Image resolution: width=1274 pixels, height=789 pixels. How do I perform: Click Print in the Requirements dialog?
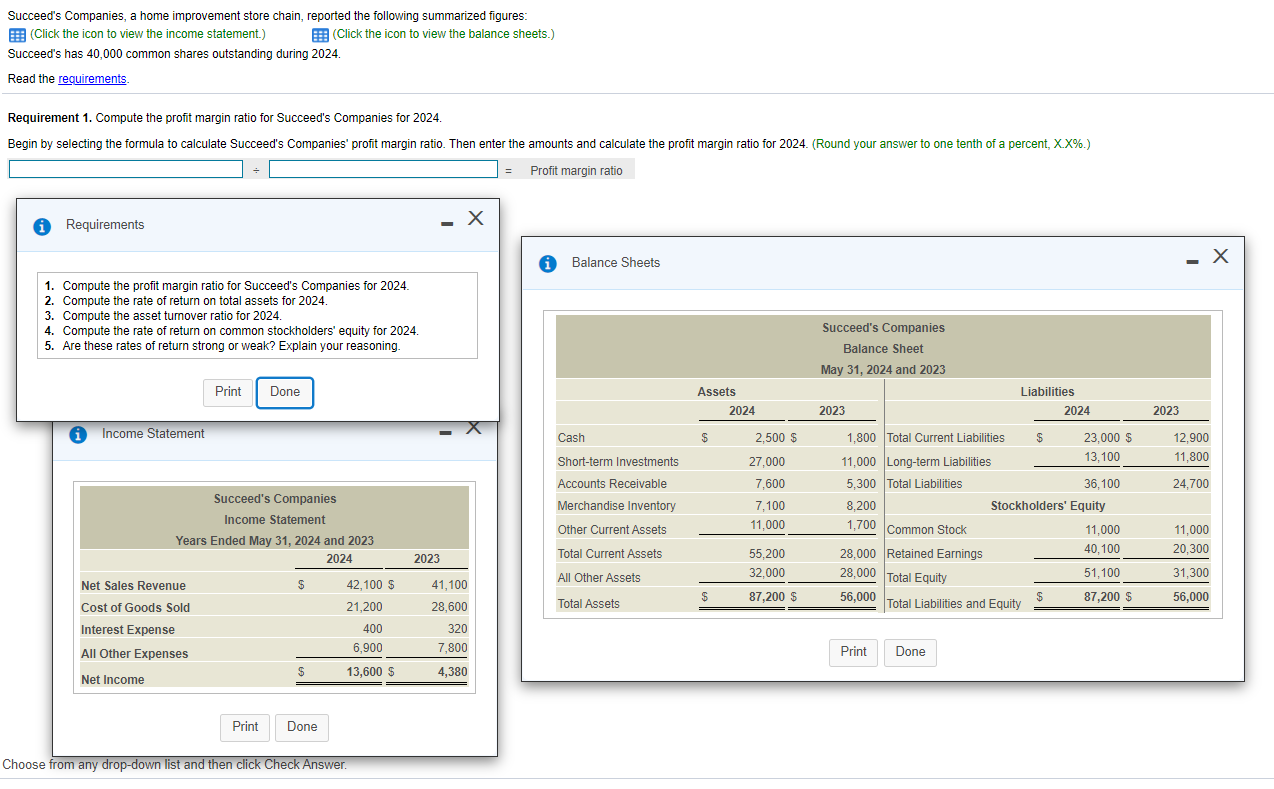[228, 392]
